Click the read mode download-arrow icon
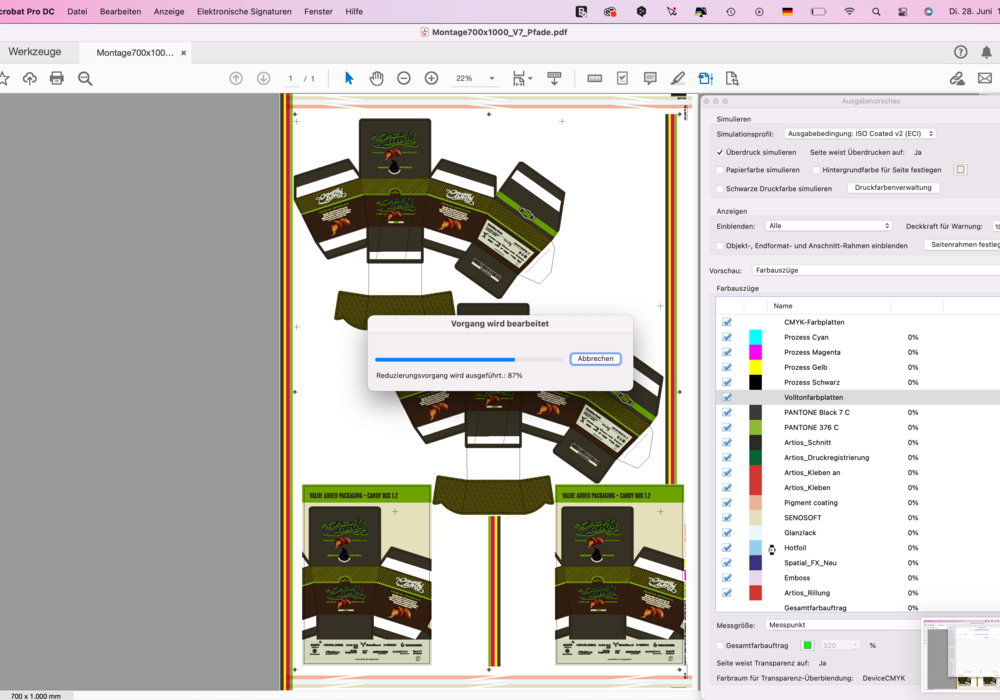This screenshot has height=700, width=1000. click(x=554, y=78)
